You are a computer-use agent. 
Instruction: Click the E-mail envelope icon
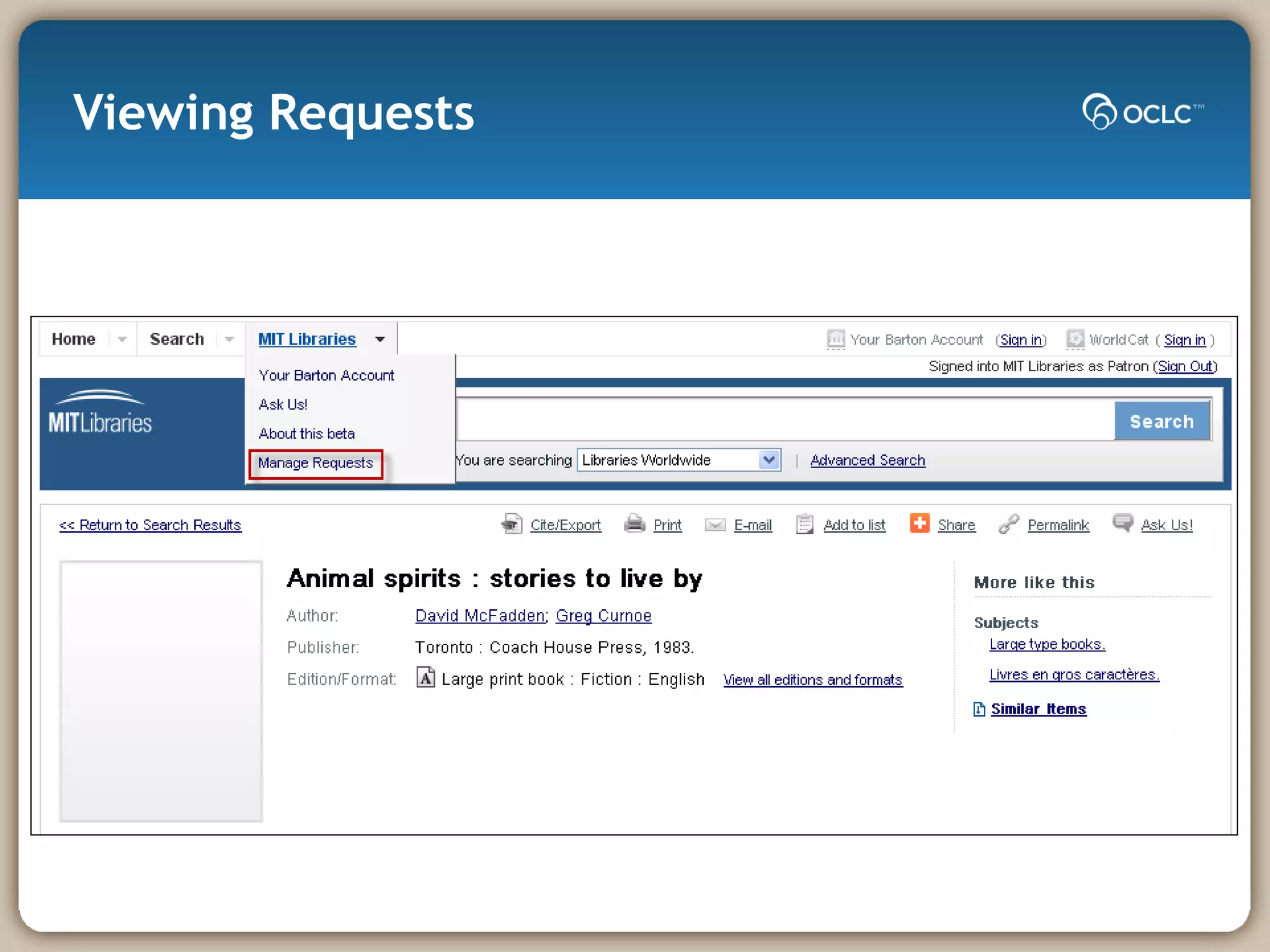715,525
